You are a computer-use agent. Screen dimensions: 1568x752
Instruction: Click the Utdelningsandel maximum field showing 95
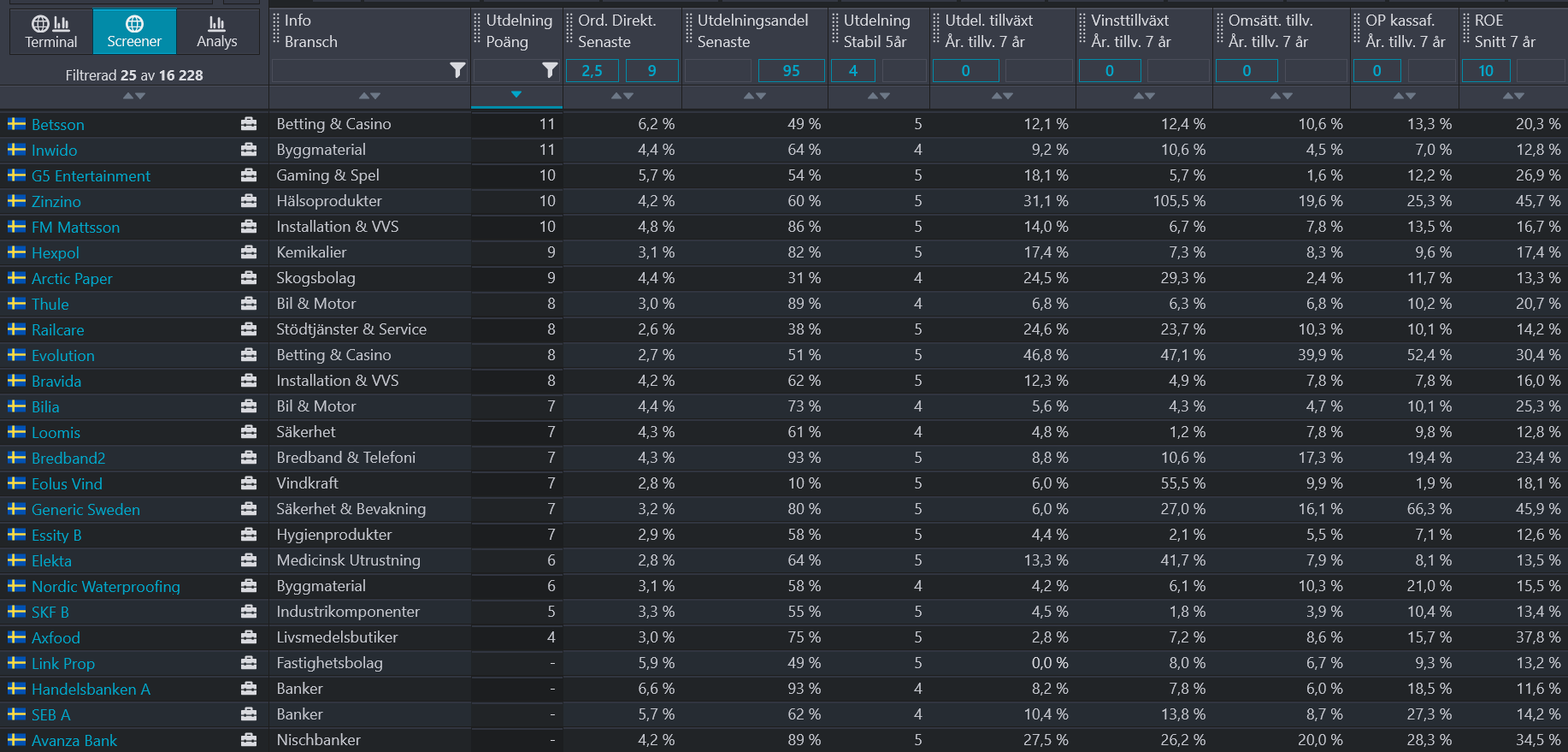(791, 71)
